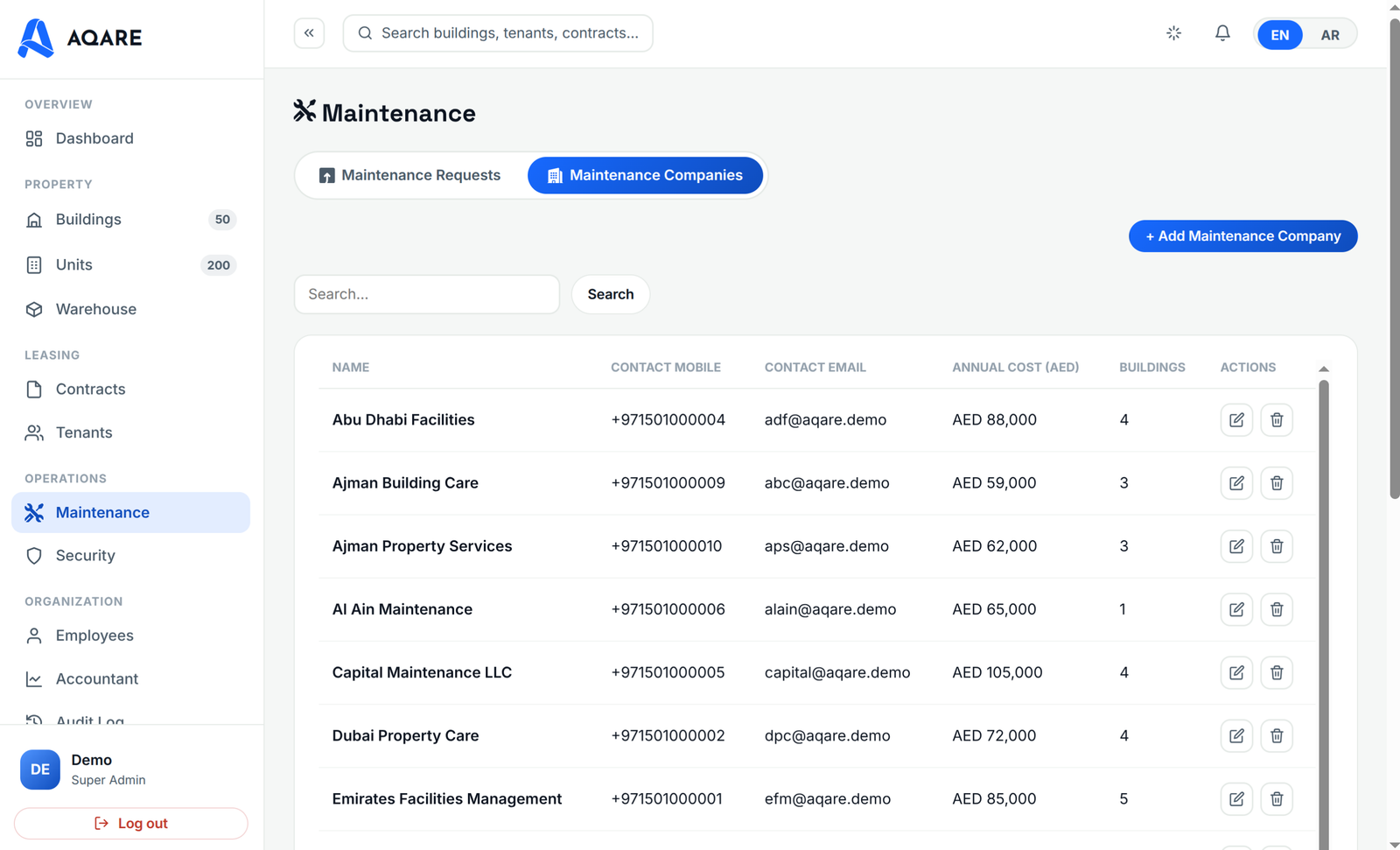This screenshot has height=850, width=1400.
Task: Open the Contracts section
Action: [x=130, y=390]
